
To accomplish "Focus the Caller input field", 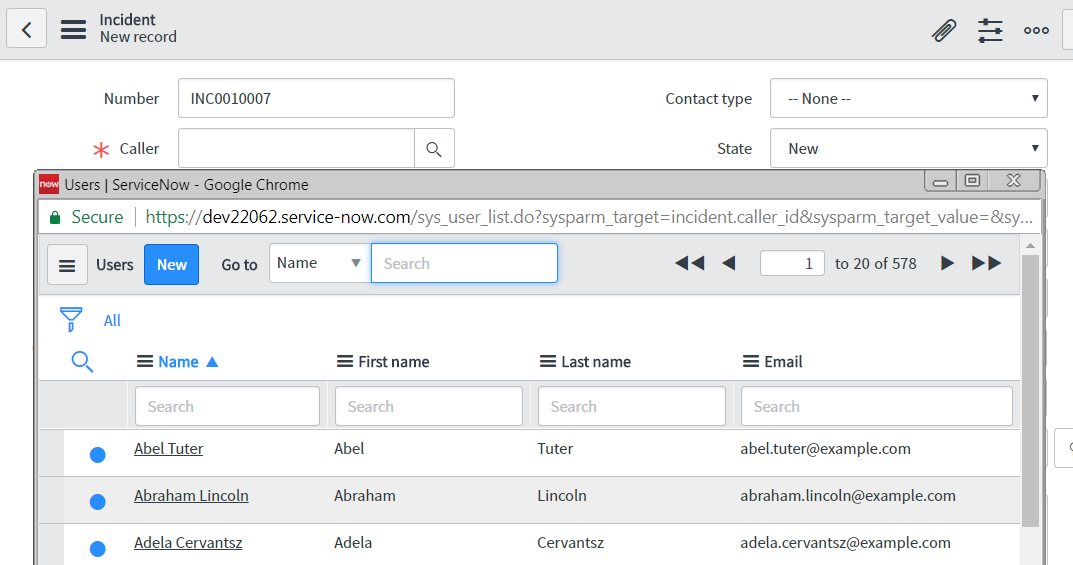I will coord(296,148).
